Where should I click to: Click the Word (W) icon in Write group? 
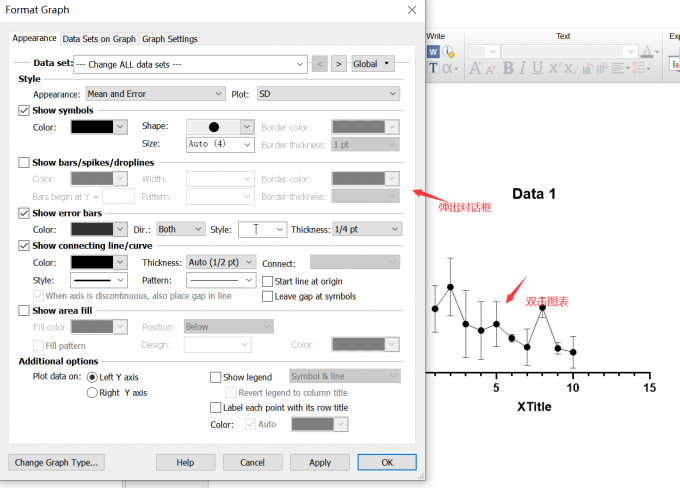click(x=434, y=51)
